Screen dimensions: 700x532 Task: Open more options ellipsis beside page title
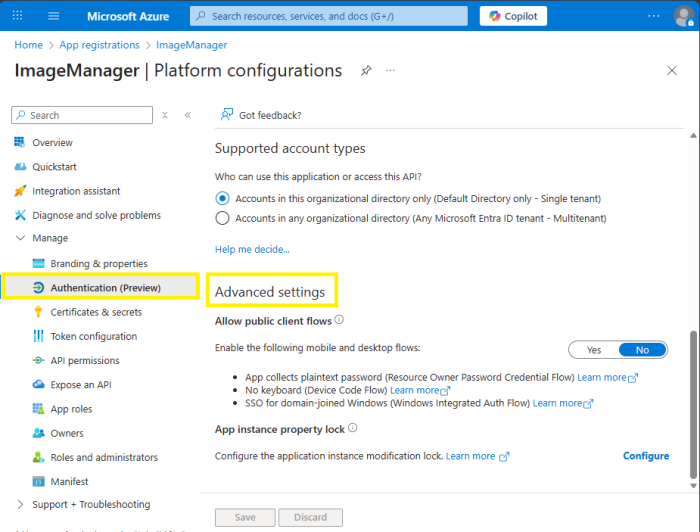coord(391,71)
